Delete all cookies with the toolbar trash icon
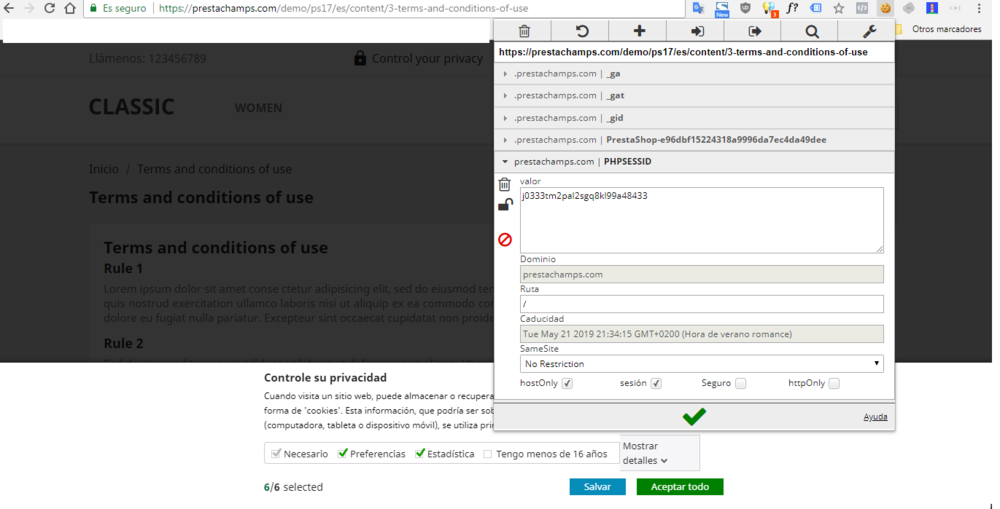 coord(524,31)
